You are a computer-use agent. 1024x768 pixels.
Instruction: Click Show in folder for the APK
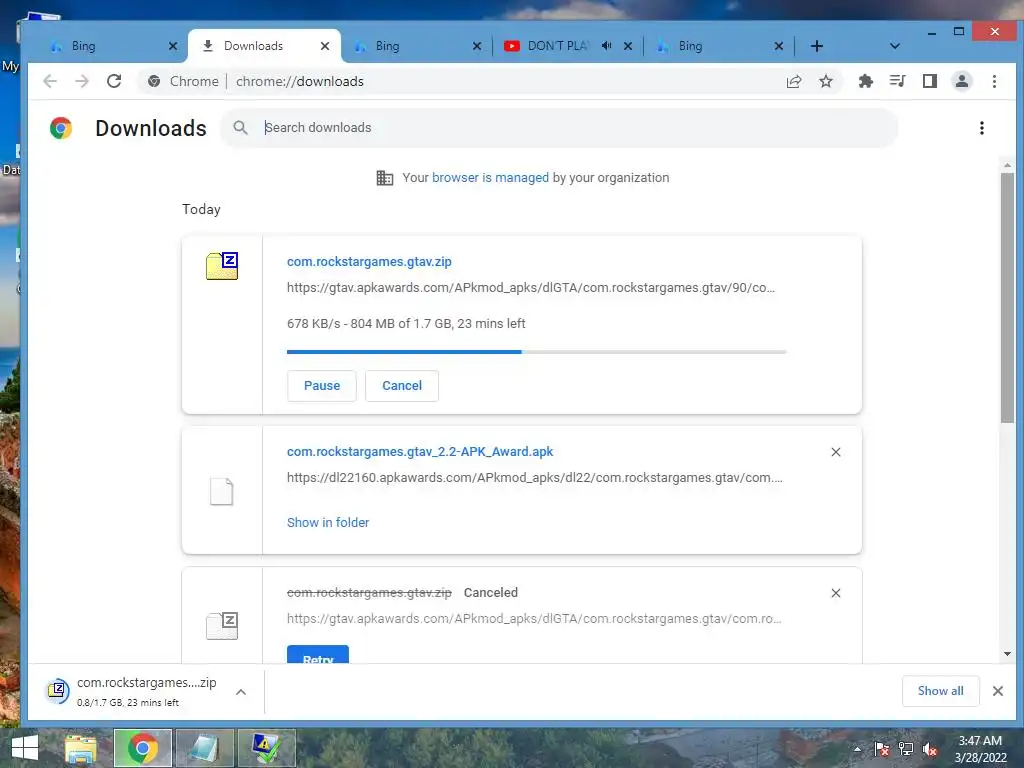(x=328, y=522)
